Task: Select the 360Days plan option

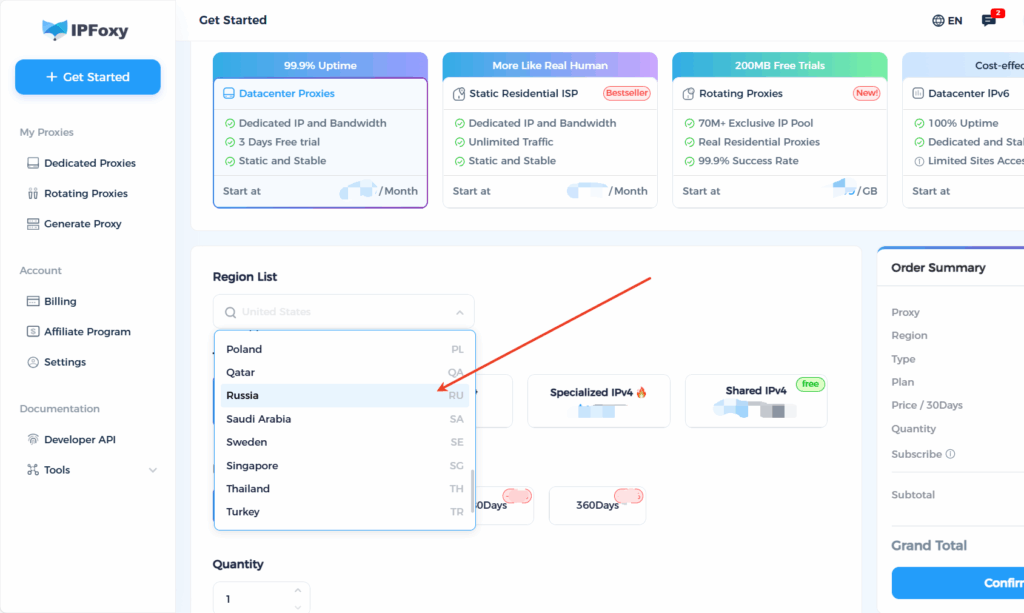Action: pyautogui.click(x=598, y=505)
